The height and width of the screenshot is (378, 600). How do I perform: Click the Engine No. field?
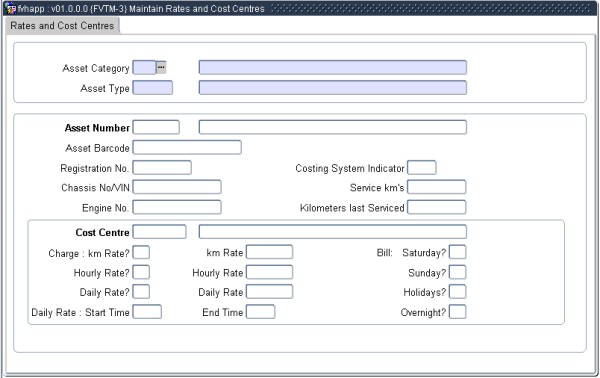coord(177,207)
